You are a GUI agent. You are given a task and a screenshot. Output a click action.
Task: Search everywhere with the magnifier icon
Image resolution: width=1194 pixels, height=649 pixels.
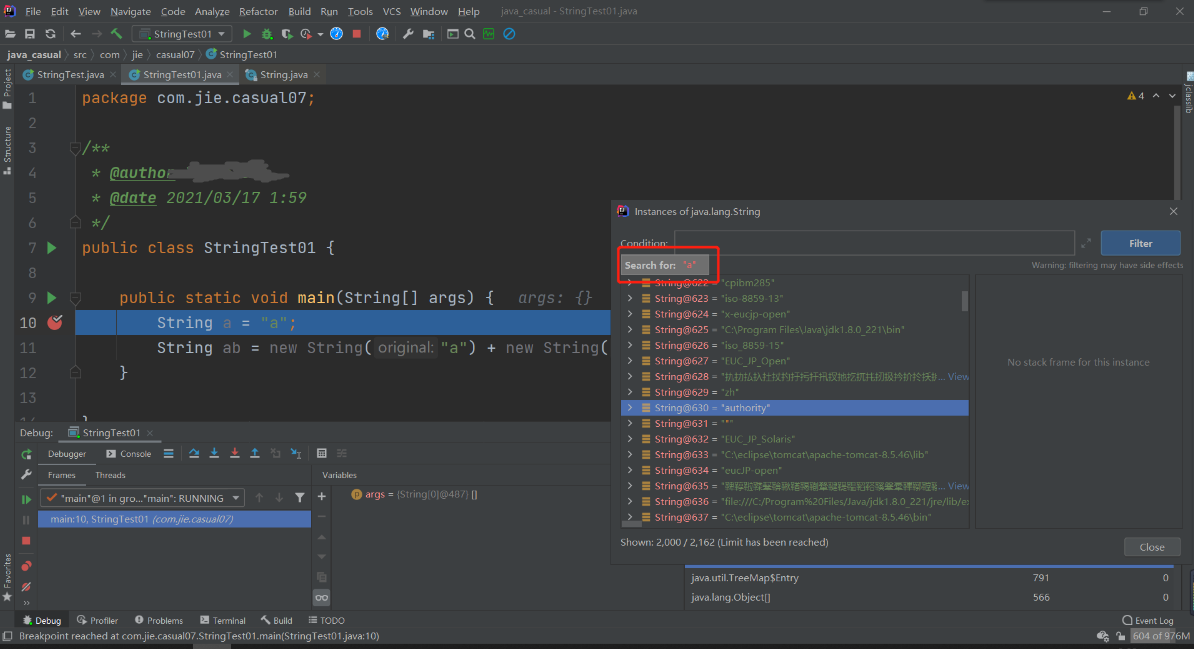point(470,34)
